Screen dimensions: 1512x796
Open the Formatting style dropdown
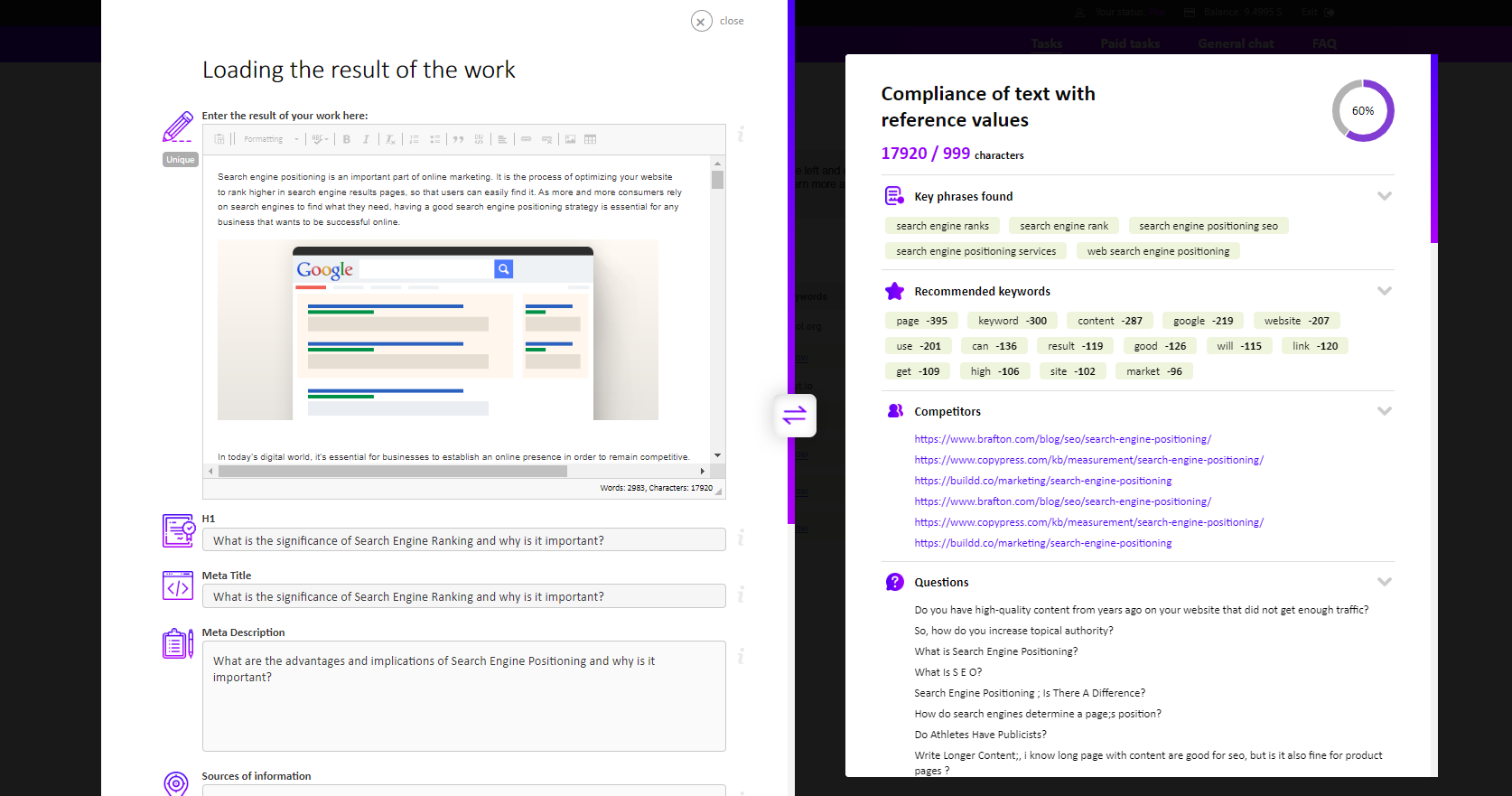pyautogui.click(x=270, y=139)
